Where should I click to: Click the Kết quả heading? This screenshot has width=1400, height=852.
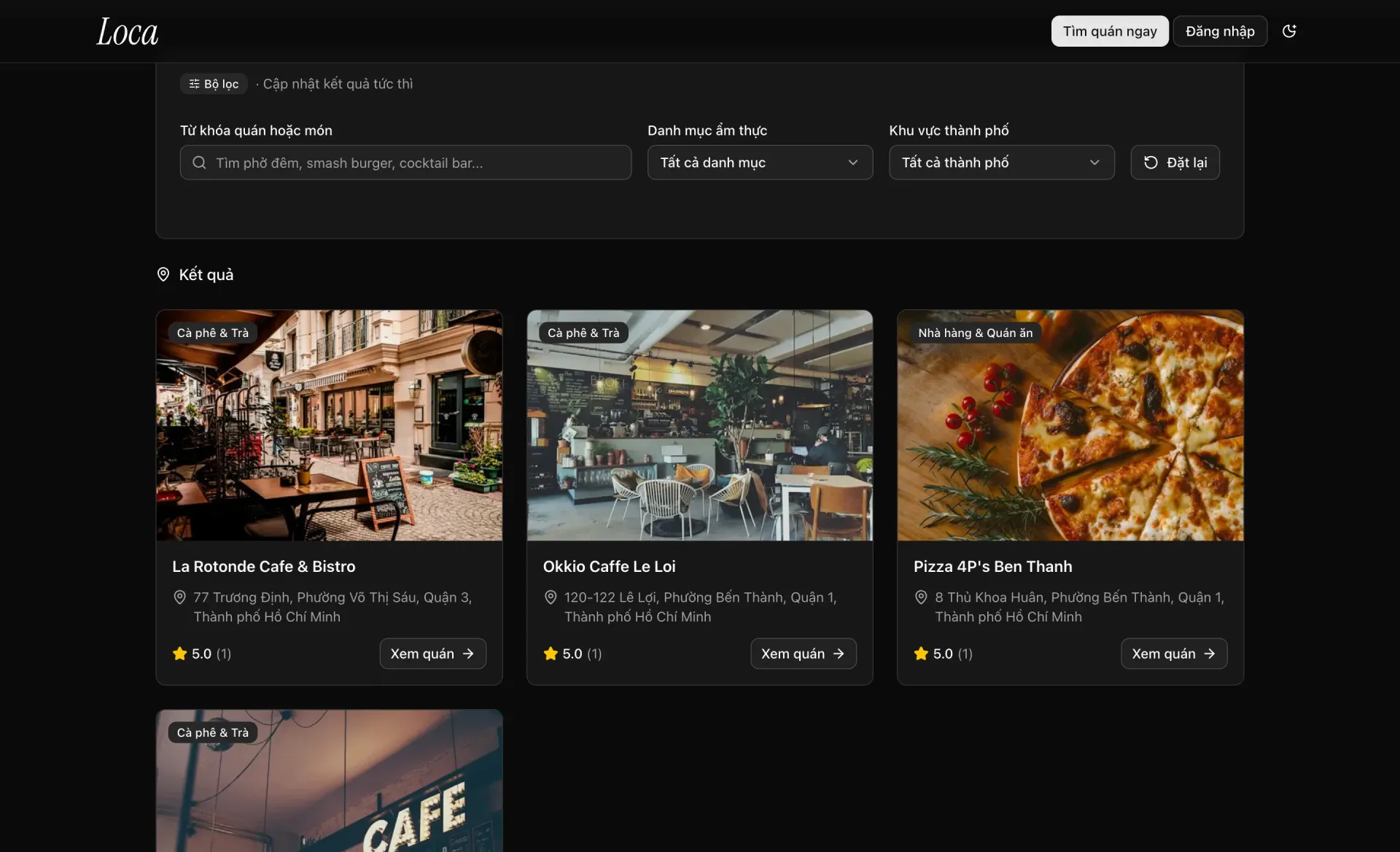coord(206,274)
